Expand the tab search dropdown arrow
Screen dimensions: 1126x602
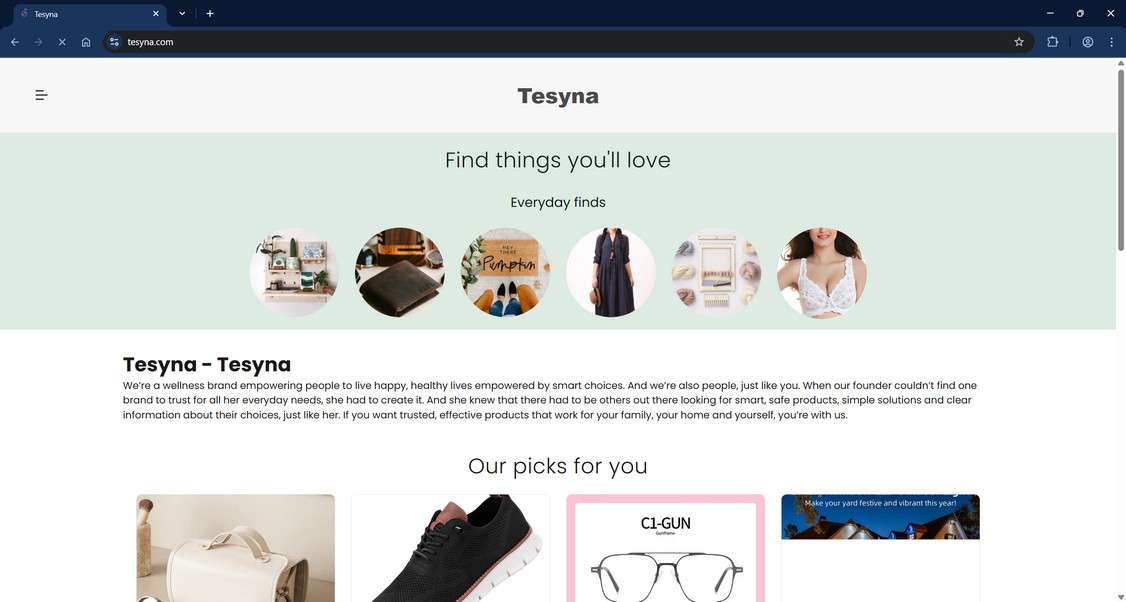pos(182,14)
